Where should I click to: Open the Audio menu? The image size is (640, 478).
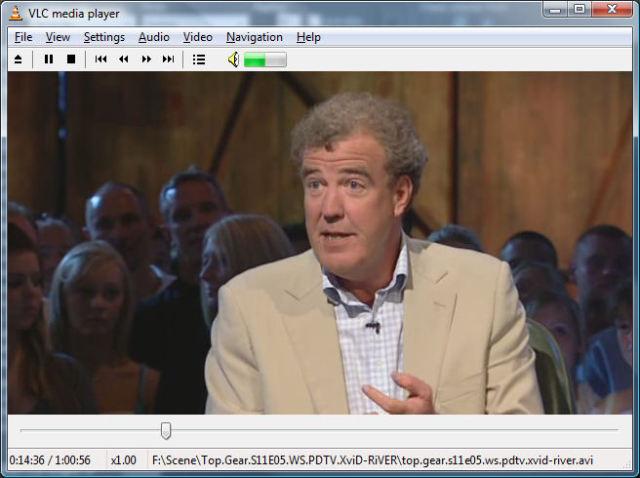154,37
